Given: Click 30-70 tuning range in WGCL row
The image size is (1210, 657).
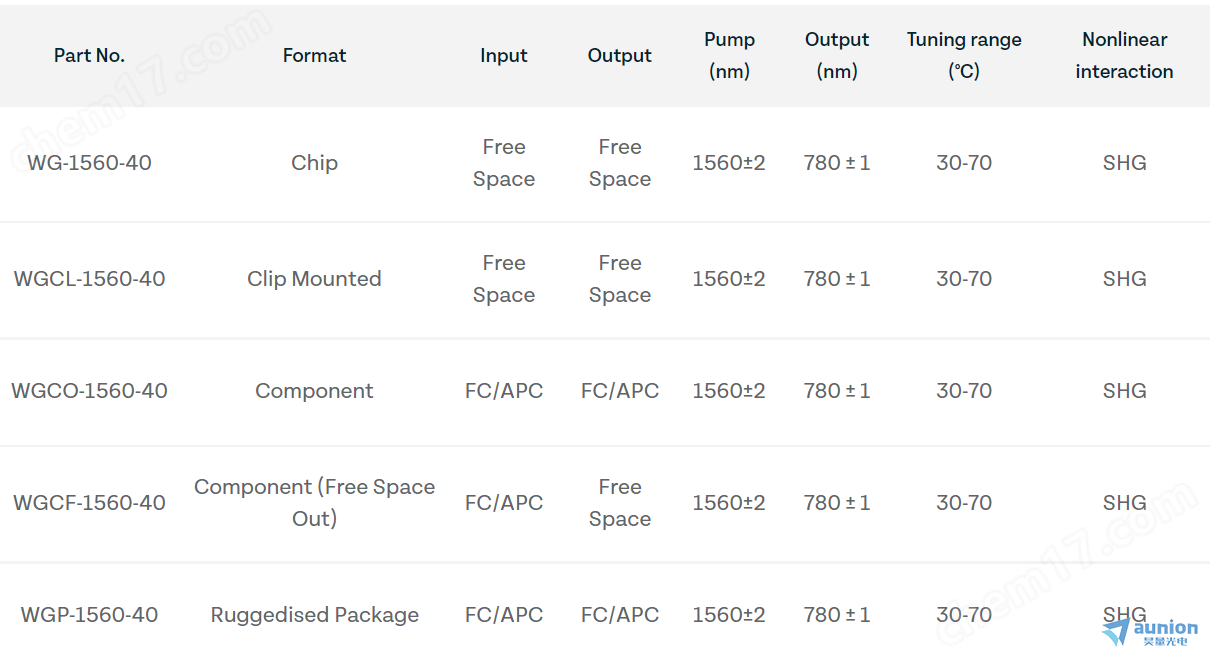Looking at the screenshot, I should pos(964,279).
